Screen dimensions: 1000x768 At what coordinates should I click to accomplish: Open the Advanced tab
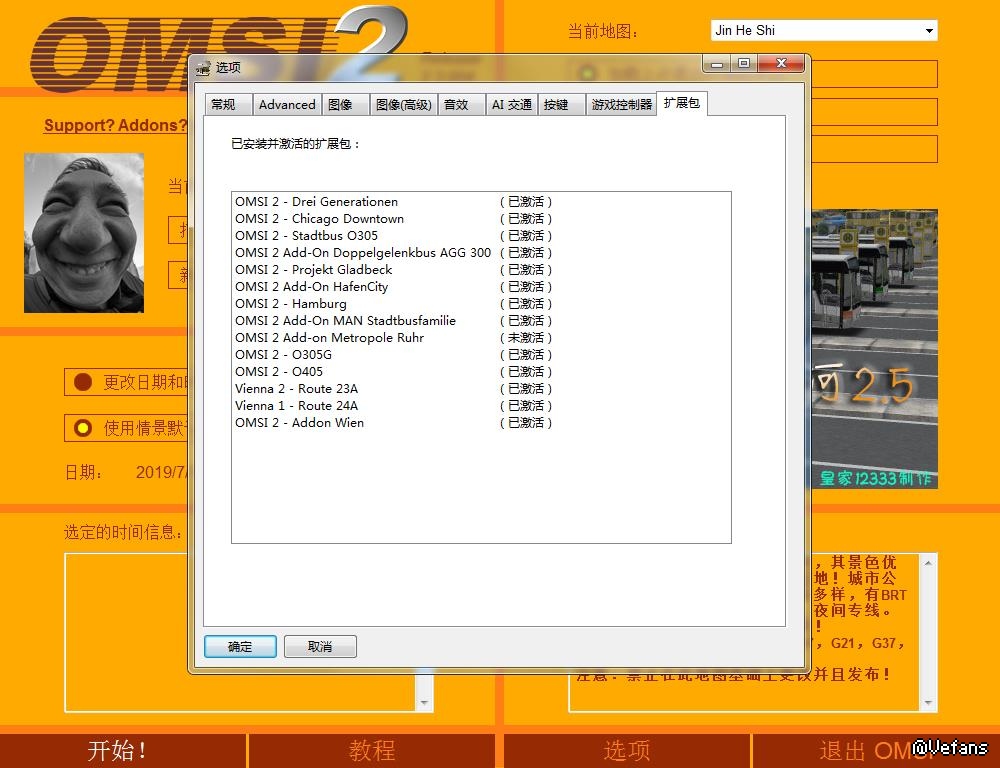(x=287, y=105)
